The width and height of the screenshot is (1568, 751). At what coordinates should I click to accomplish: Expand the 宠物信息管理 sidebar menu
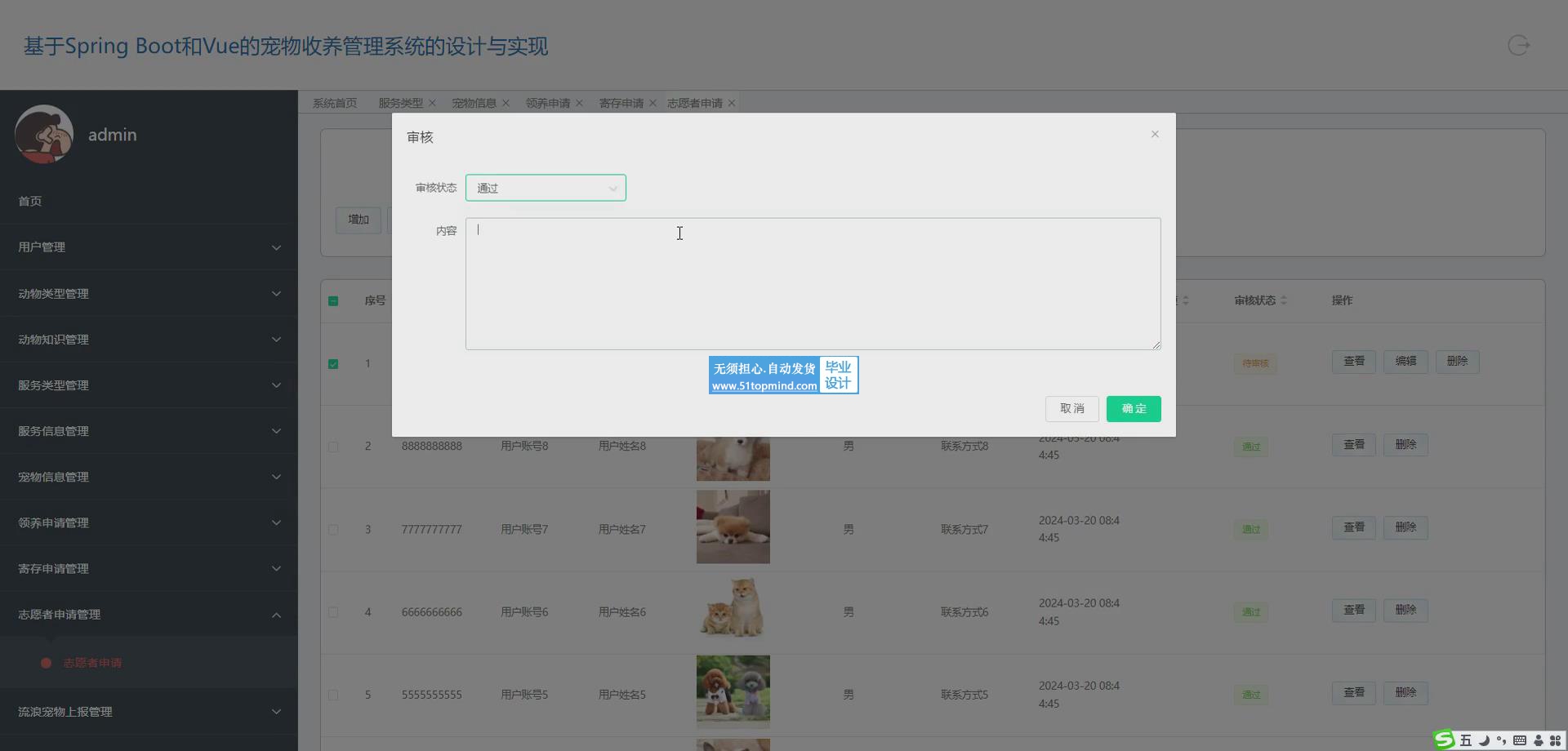[149, 477]
